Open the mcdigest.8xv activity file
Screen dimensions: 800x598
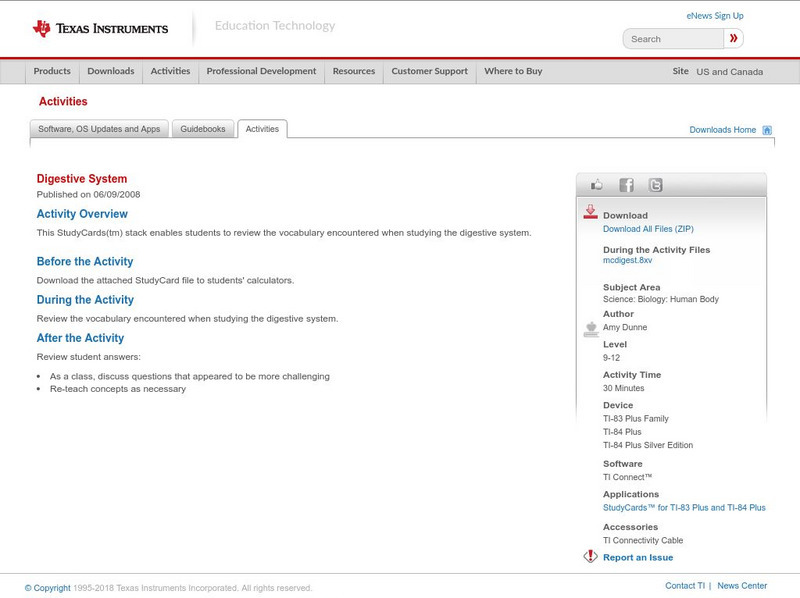click(x=628, y=260)
